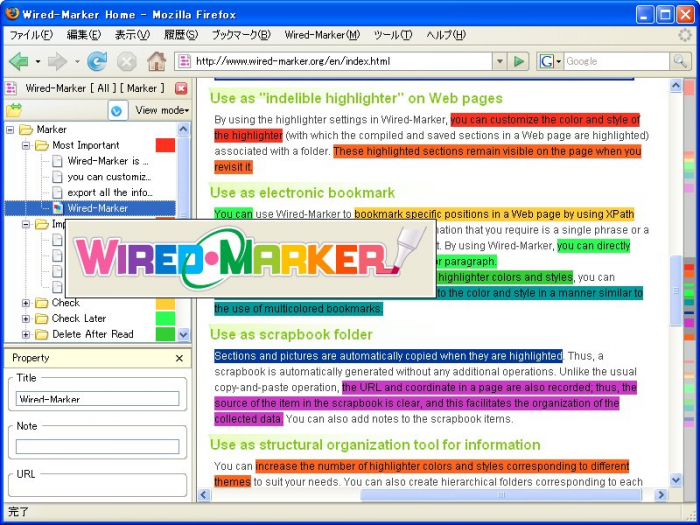
Task: Click the Delete After Read folder icon
Action: coord(42,334)
